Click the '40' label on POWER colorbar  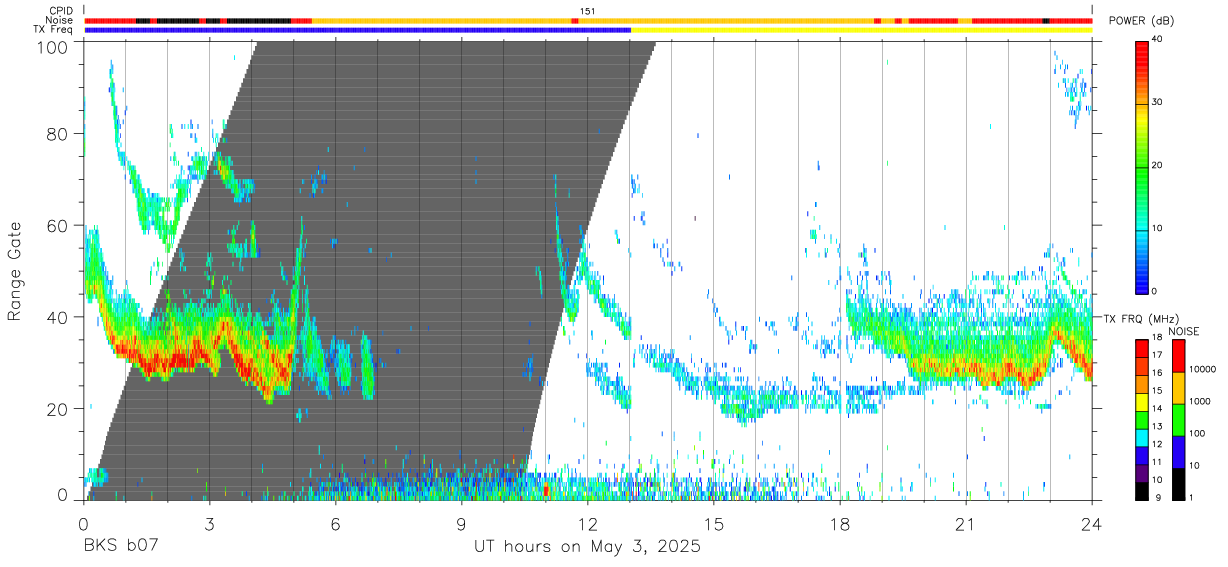tap(1159, 40)
